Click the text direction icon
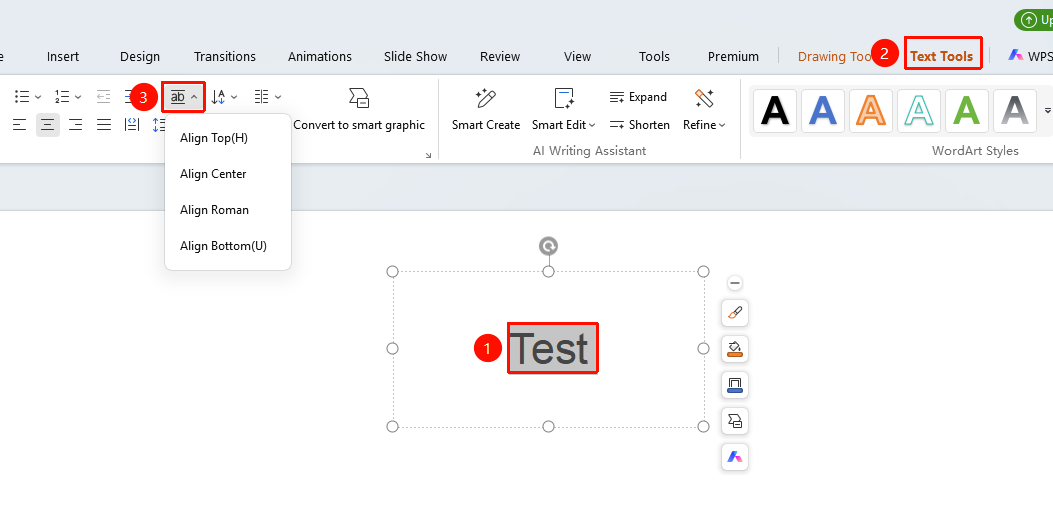 click(218, 97)
